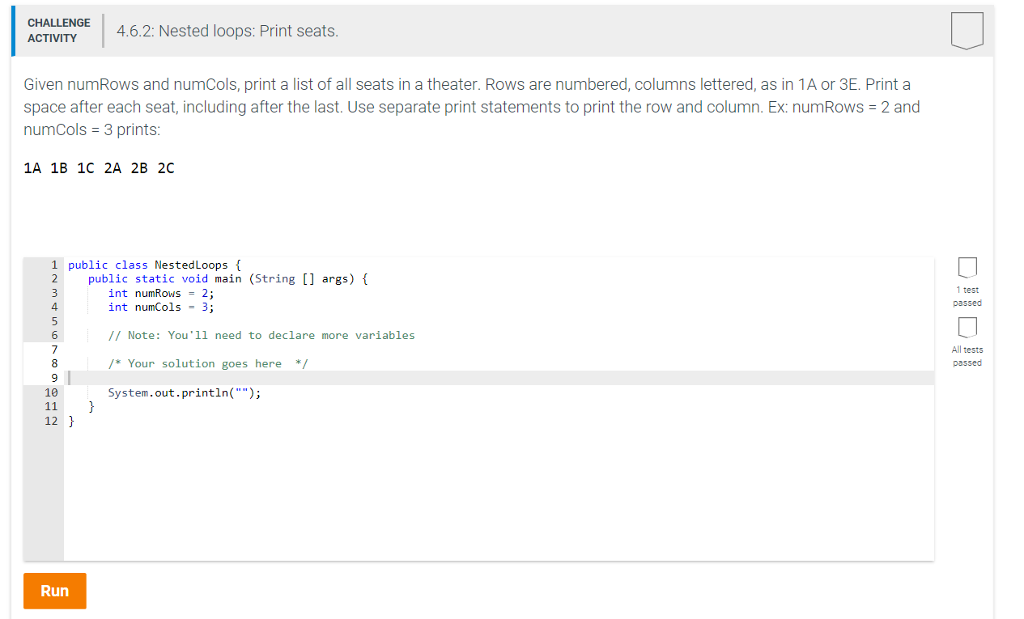The image size is (1024, 619).
Task: Click the closing brace on line 12
Action: (72, 421)
